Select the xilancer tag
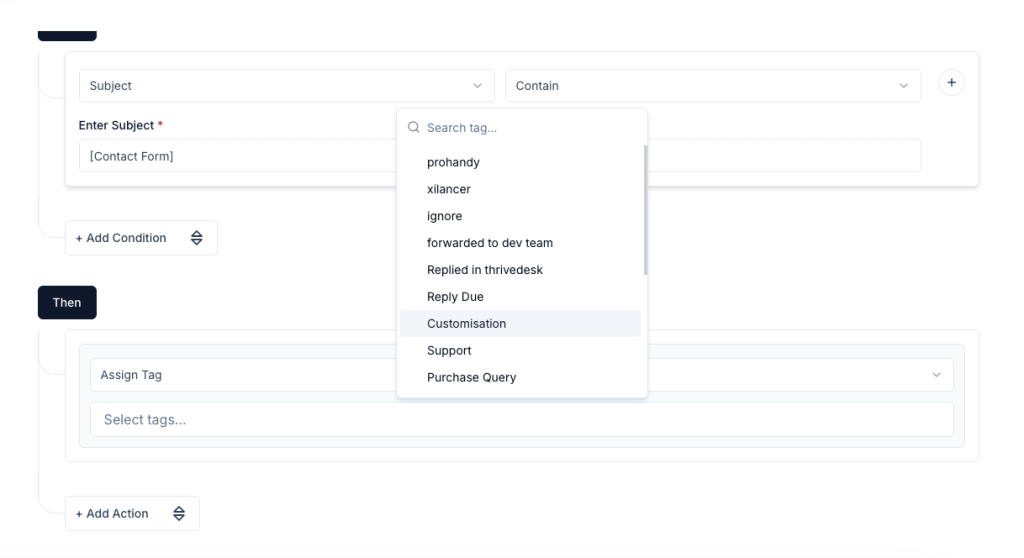 [449, 189]
